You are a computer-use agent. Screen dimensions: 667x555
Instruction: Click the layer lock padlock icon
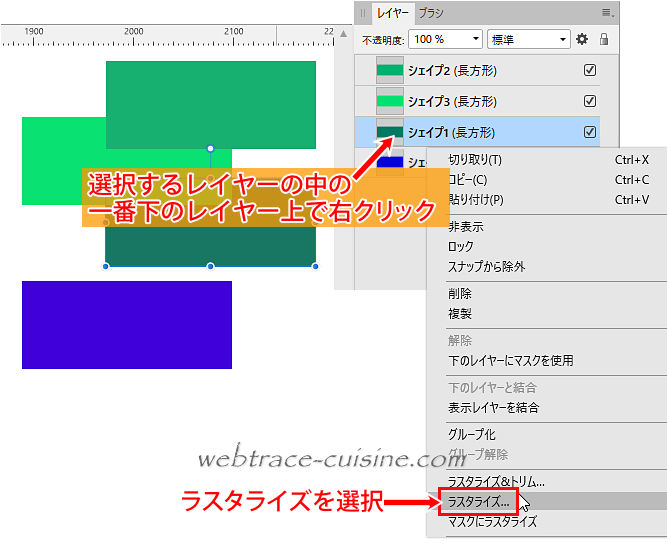click(x=604, y=39)
